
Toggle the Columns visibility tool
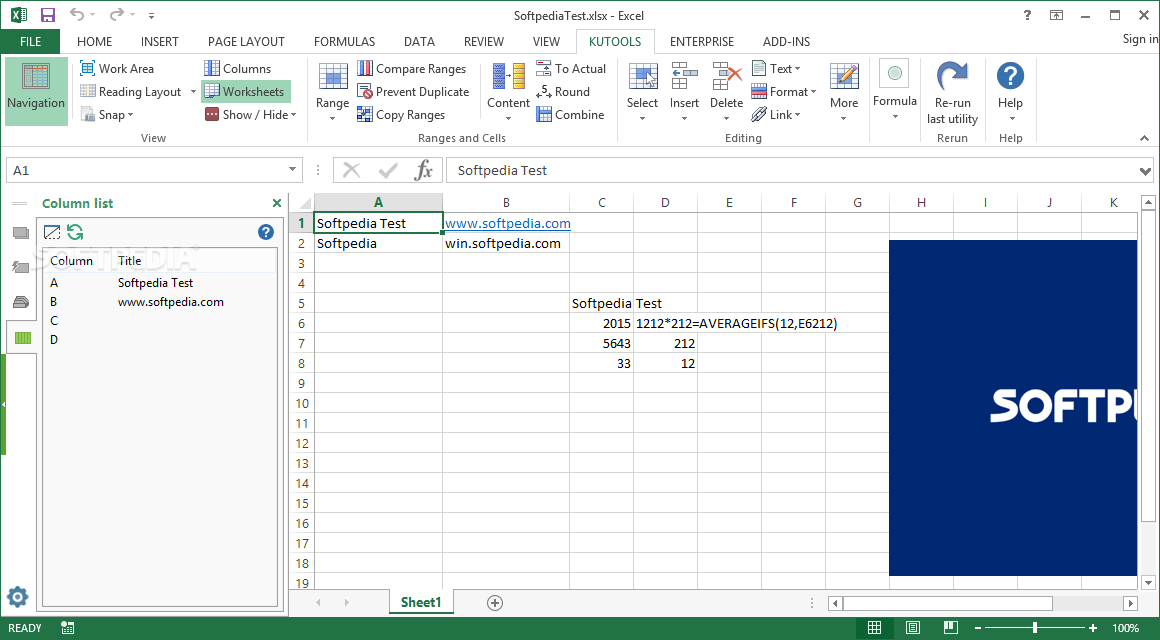[237, 69]
